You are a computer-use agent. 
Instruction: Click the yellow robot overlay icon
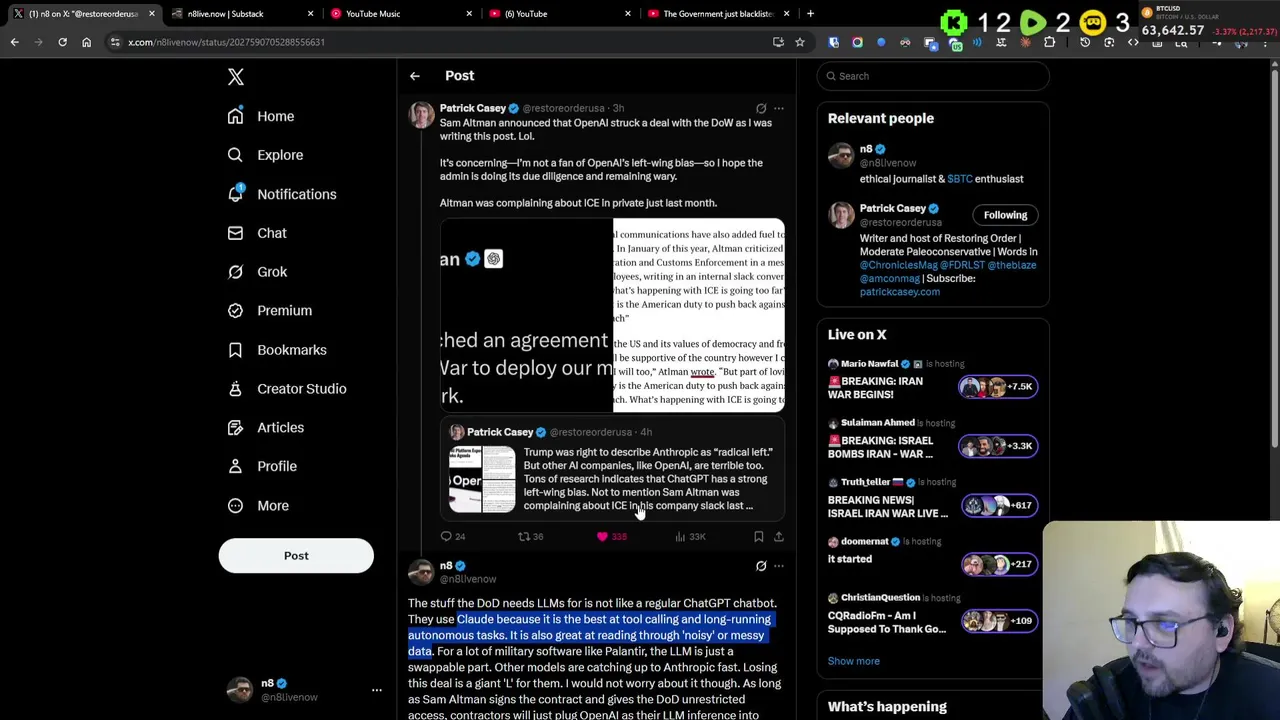coord(1093,22)
